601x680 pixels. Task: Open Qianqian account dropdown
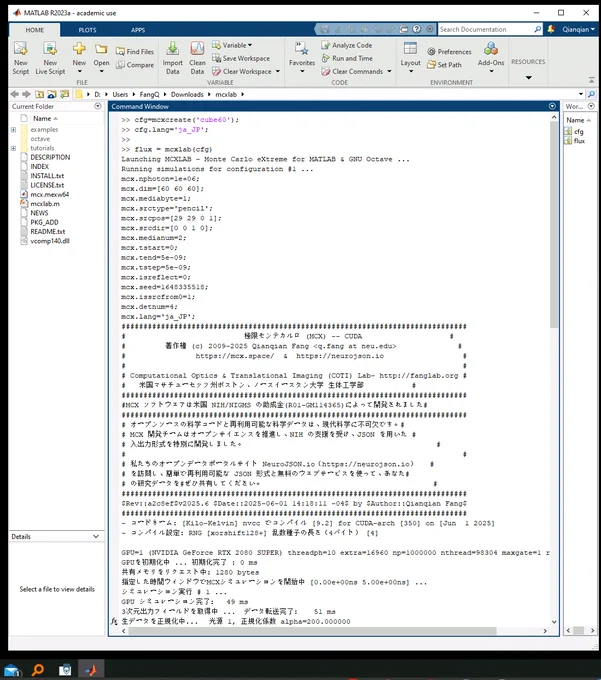click(x=578, y=29)
